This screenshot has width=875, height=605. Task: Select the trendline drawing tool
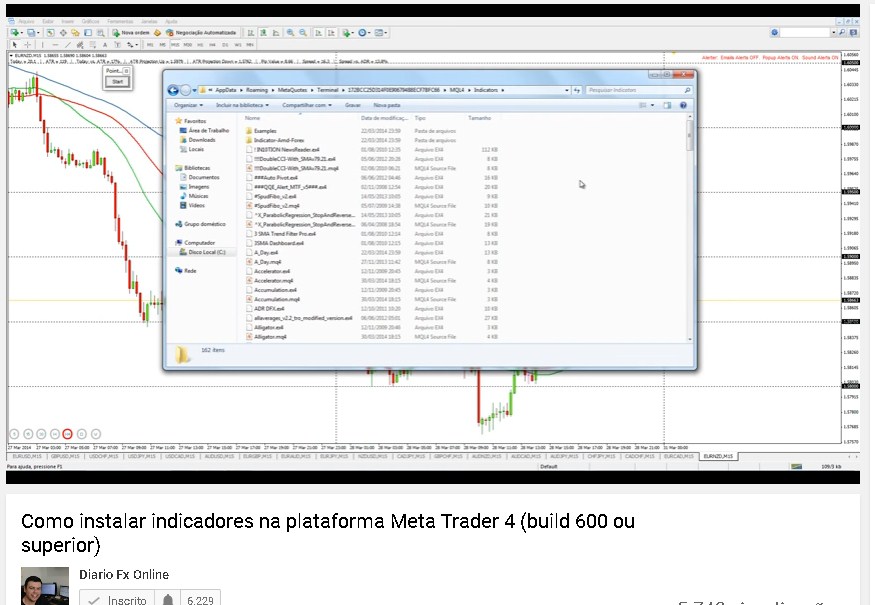[68, 45]
